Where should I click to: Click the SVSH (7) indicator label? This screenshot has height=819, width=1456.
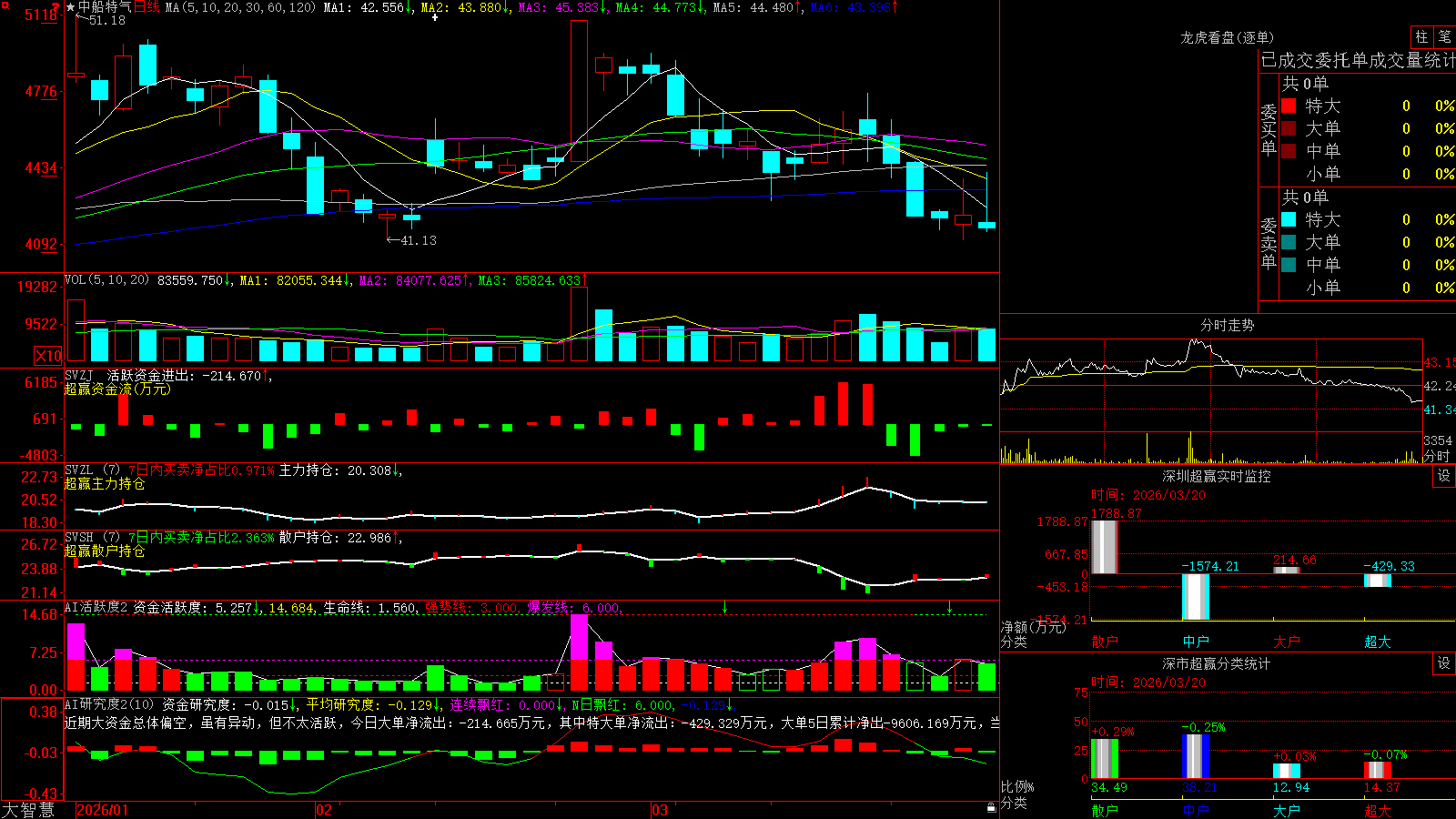click(92, 538)
